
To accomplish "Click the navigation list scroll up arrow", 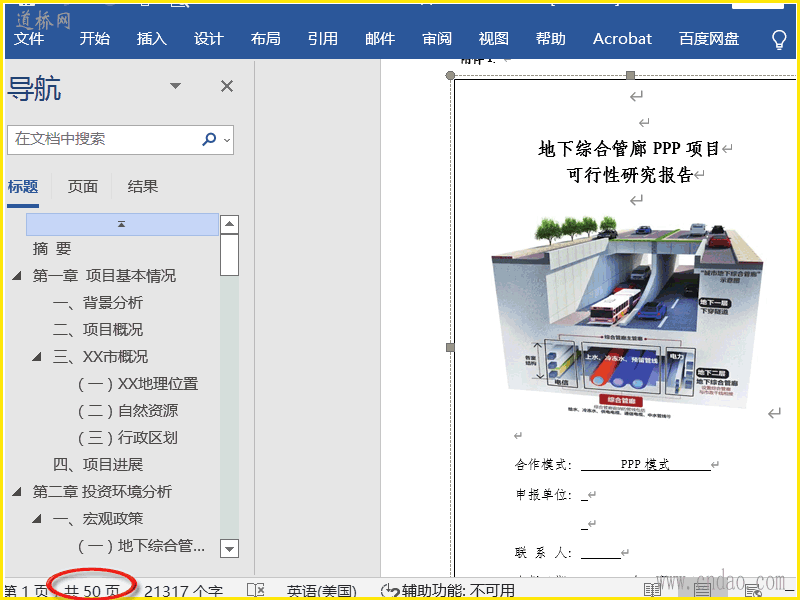I will [230, 224].
